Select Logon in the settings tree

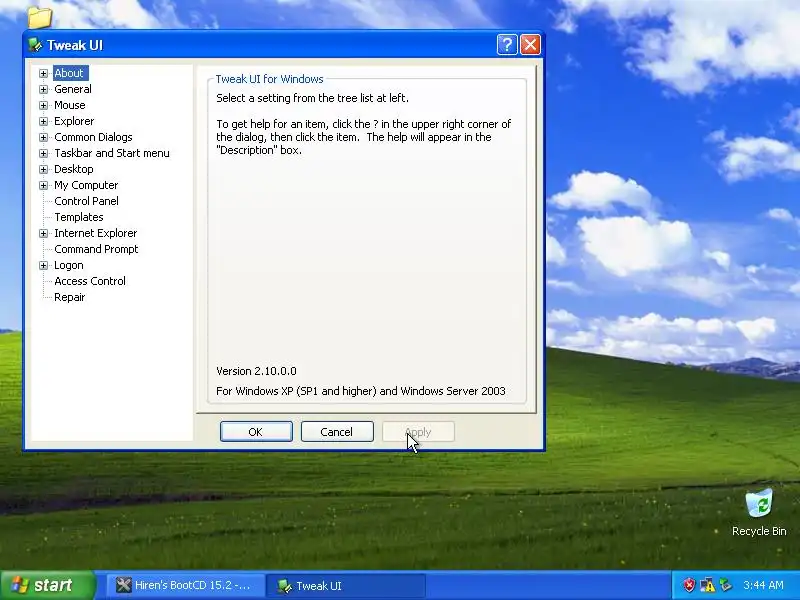pyautogui.click(x=69, y=265)
